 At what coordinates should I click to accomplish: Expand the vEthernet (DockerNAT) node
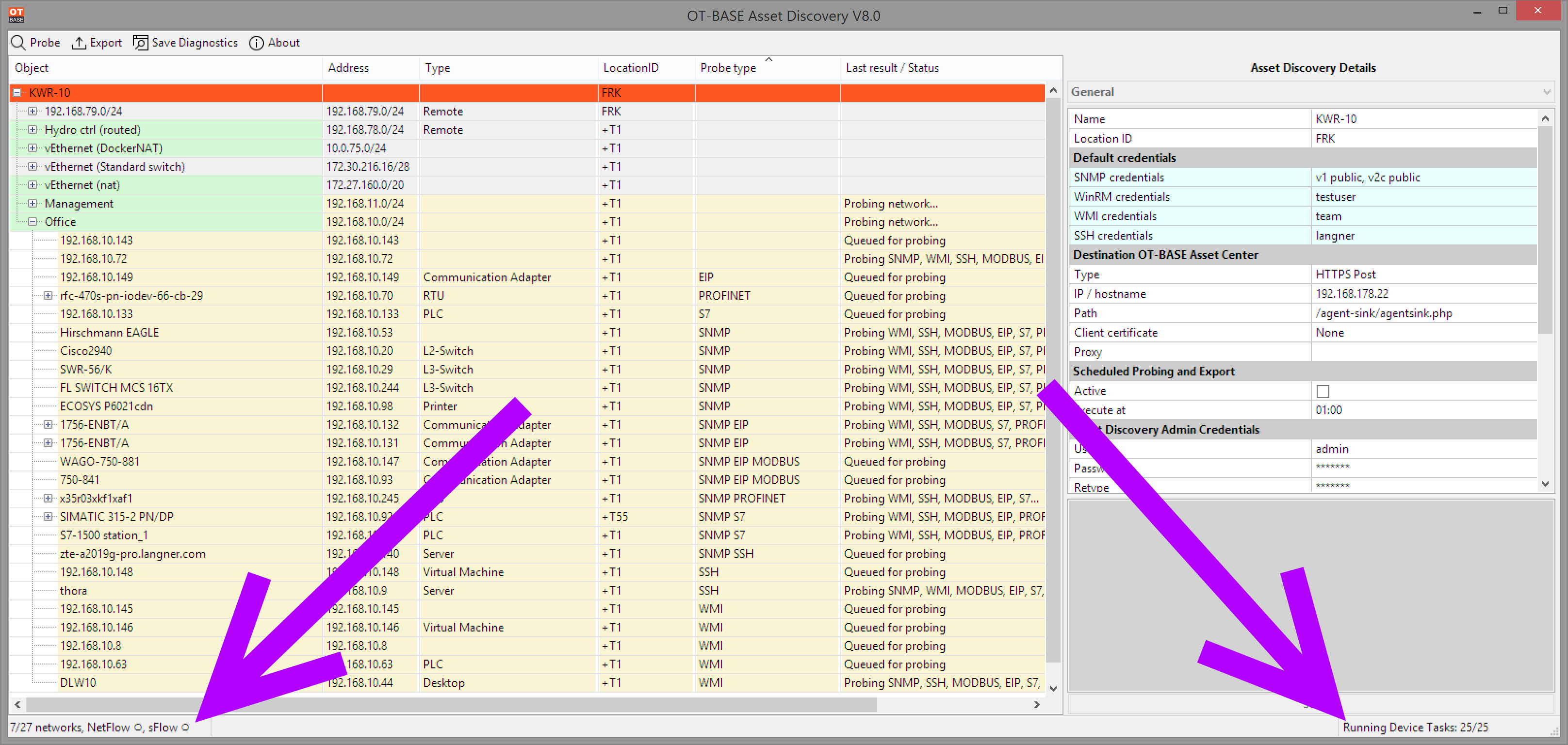pyautogui.click(x=33, y=148)
